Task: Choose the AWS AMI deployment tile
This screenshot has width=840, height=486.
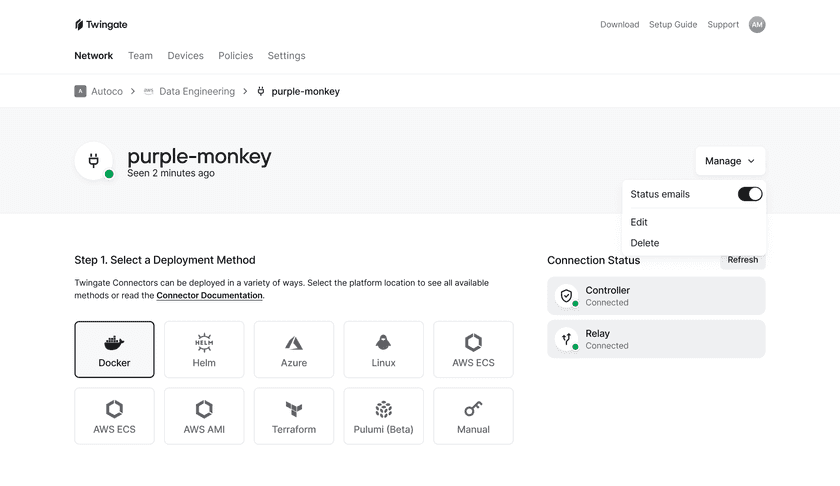Action: pos(204,416)
